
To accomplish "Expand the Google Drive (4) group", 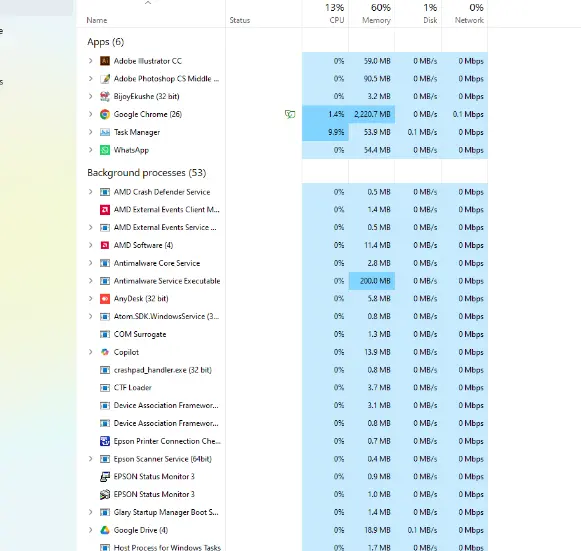I will click(x=90, y=530).
